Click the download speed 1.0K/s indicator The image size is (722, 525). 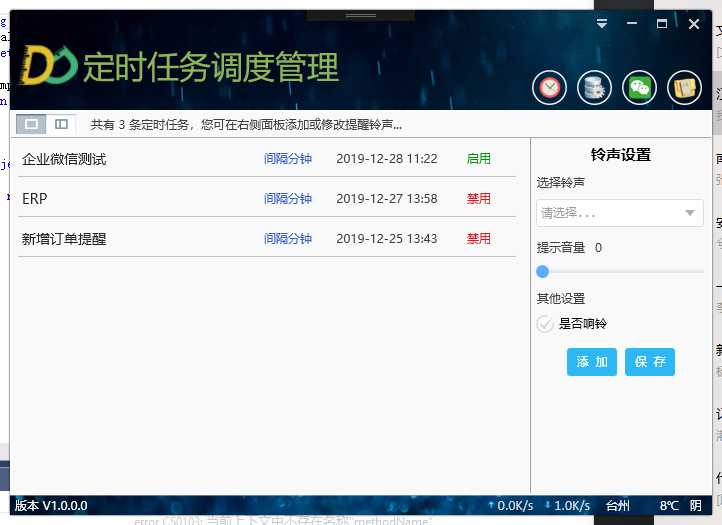point(567,506)
